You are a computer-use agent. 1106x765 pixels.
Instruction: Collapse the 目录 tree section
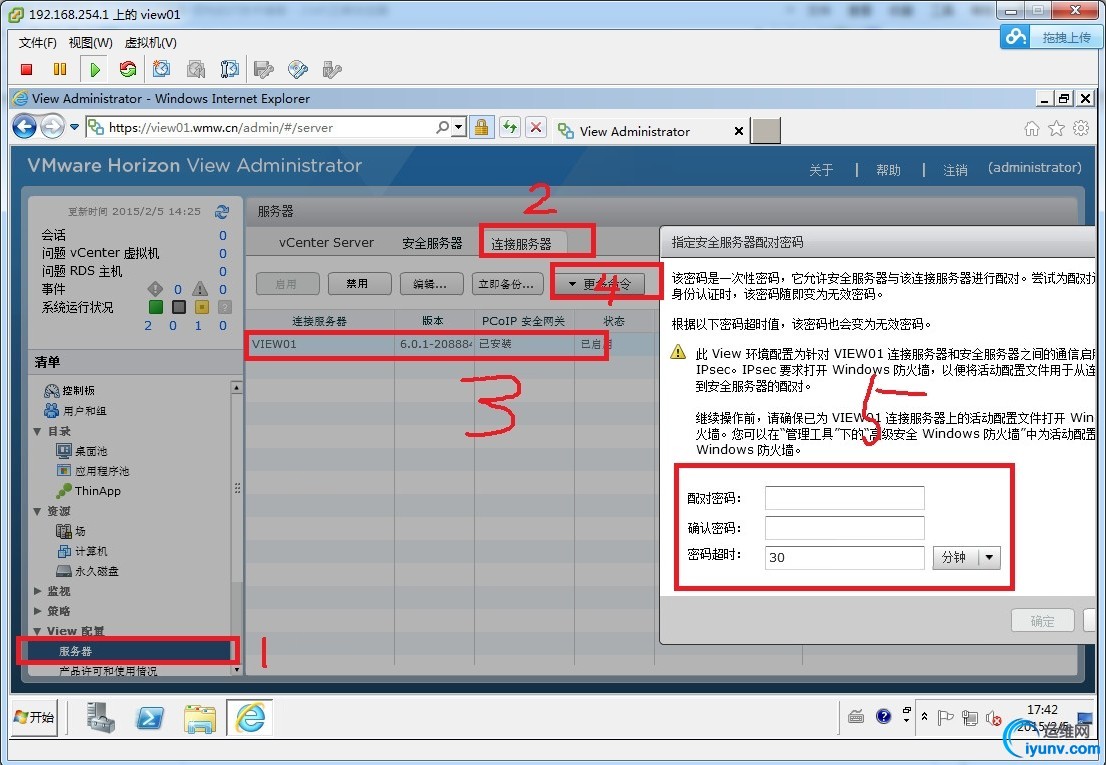pyautogui.click(x=37, y=431)
